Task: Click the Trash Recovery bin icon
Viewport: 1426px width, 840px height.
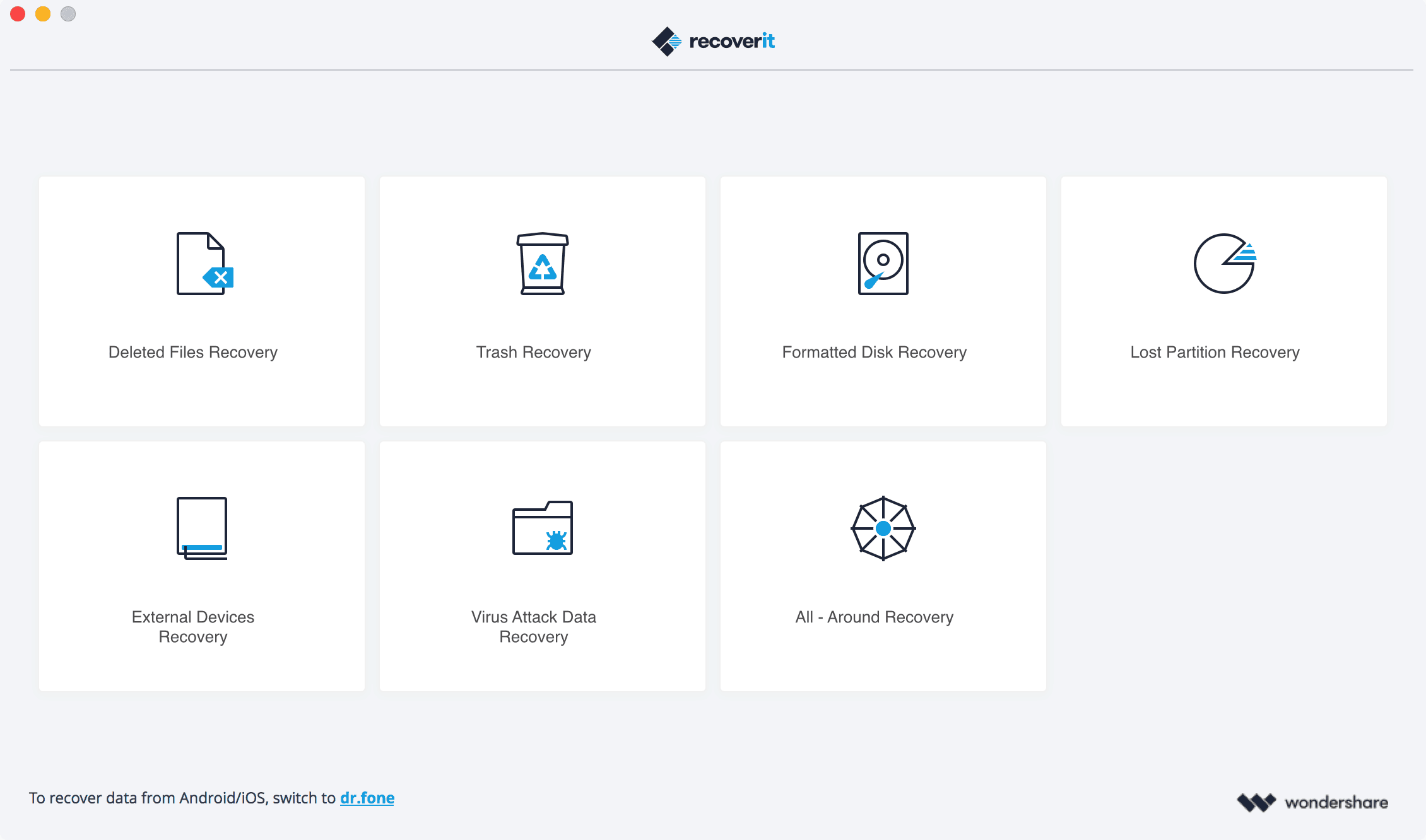Action: [x=543, y=264]
